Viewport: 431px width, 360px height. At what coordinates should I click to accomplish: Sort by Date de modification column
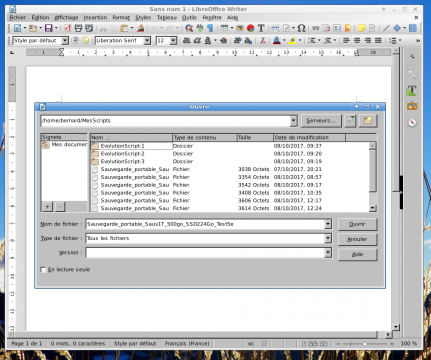coord(309,137)
